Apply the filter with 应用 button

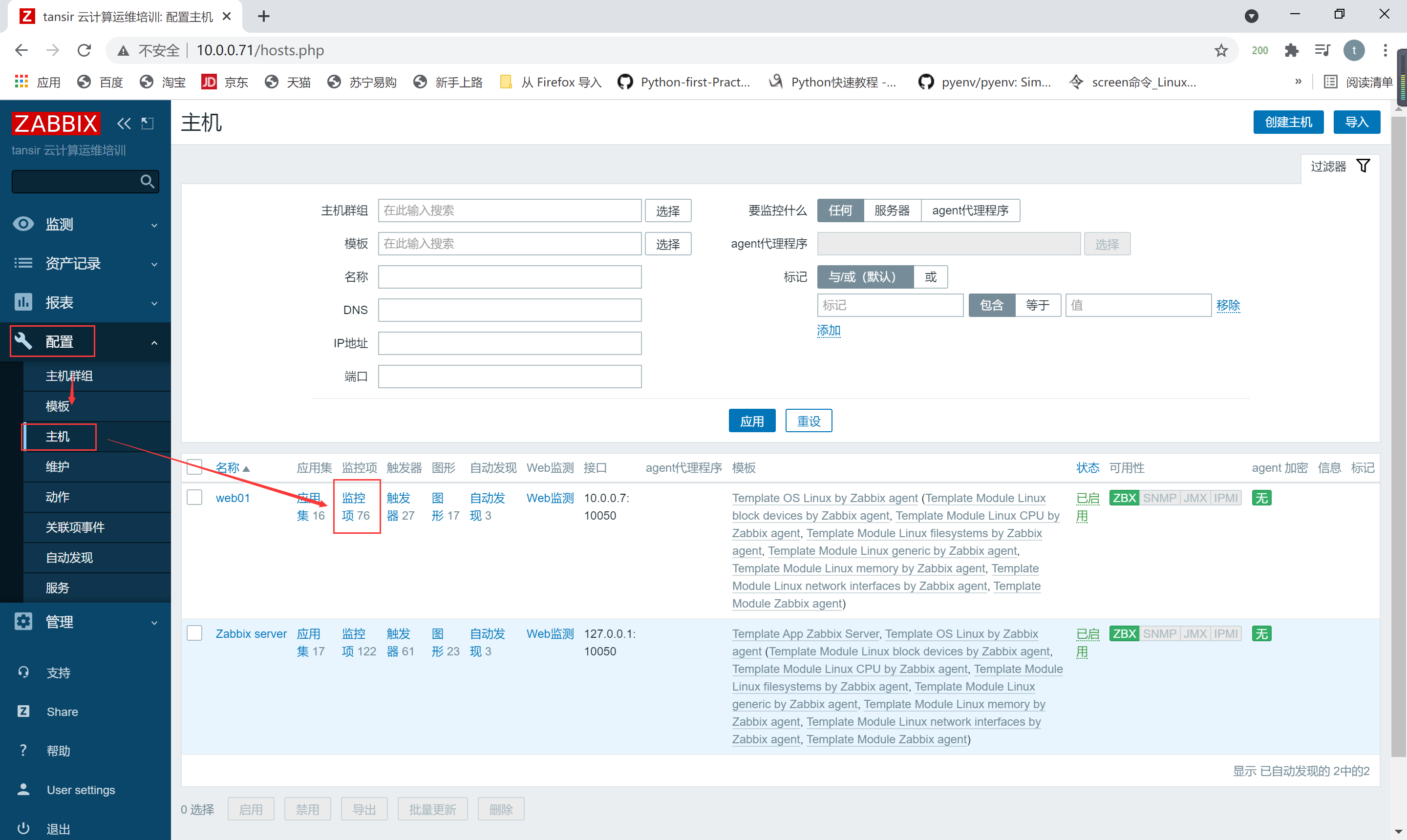tap(752, 420)
